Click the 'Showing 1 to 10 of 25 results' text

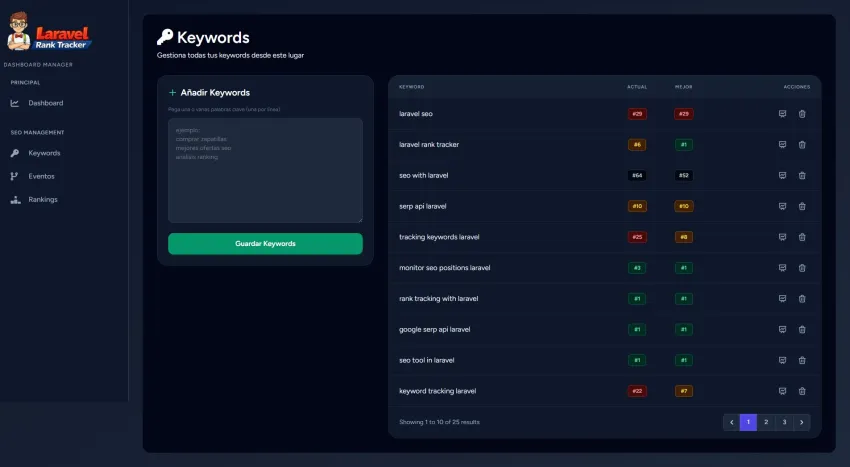(x=439, y=422)
